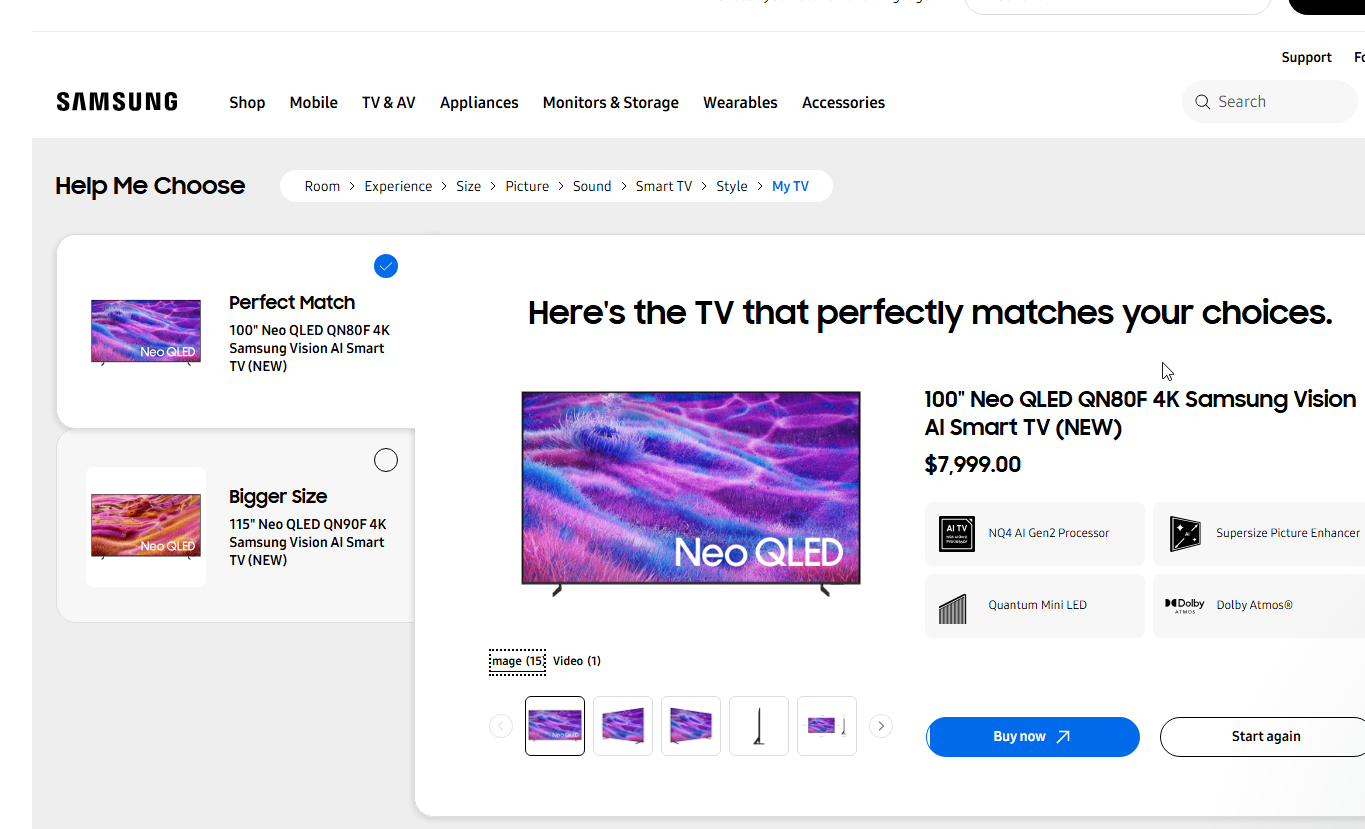Viewport: 1365px width, 829px height.
Task: Click the NQ4 AI Gen2 Processor label
Action: click(x=1049, y=533)
